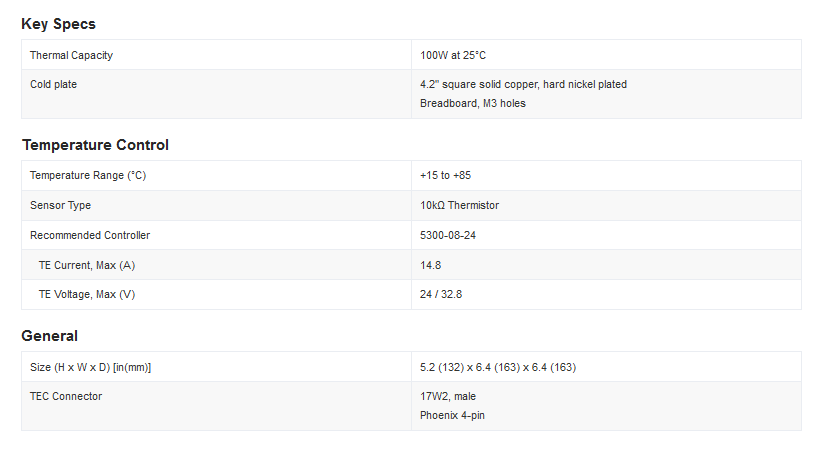Click the 24 / 32.8 voltage value
Screen dimensions: 821x463
(441, 295)
